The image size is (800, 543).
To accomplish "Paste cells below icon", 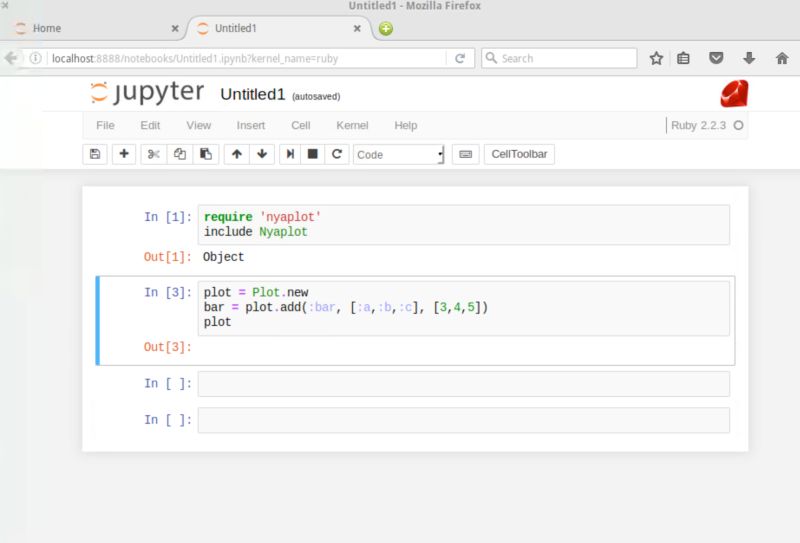I will 206,154.
